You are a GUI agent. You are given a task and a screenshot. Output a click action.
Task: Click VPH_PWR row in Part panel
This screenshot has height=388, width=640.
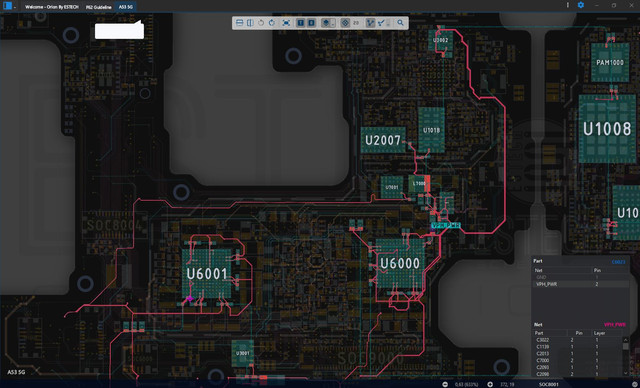point(580,284)
